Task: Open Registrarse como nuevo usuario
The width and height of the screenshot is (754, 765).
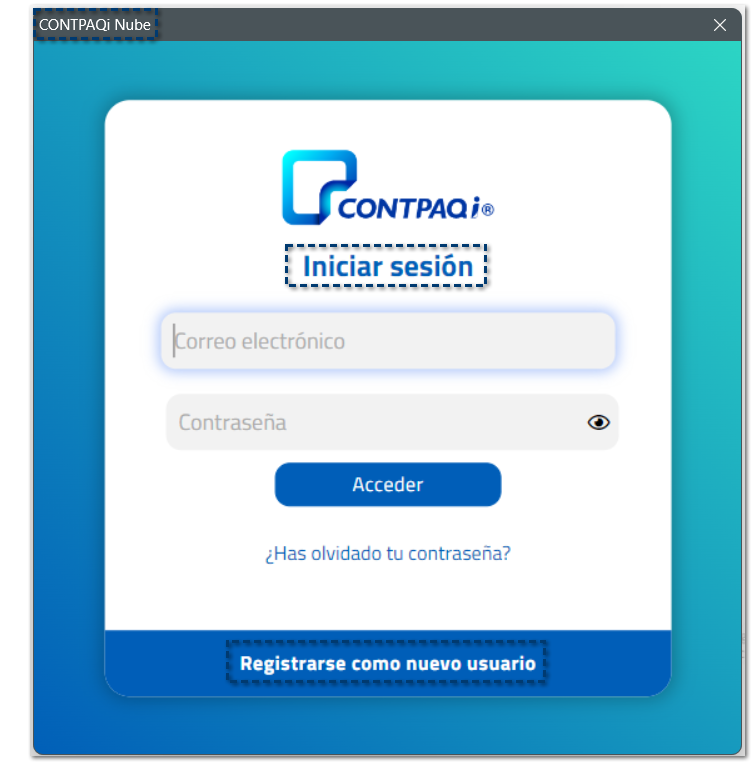Action: coord(387,664)
